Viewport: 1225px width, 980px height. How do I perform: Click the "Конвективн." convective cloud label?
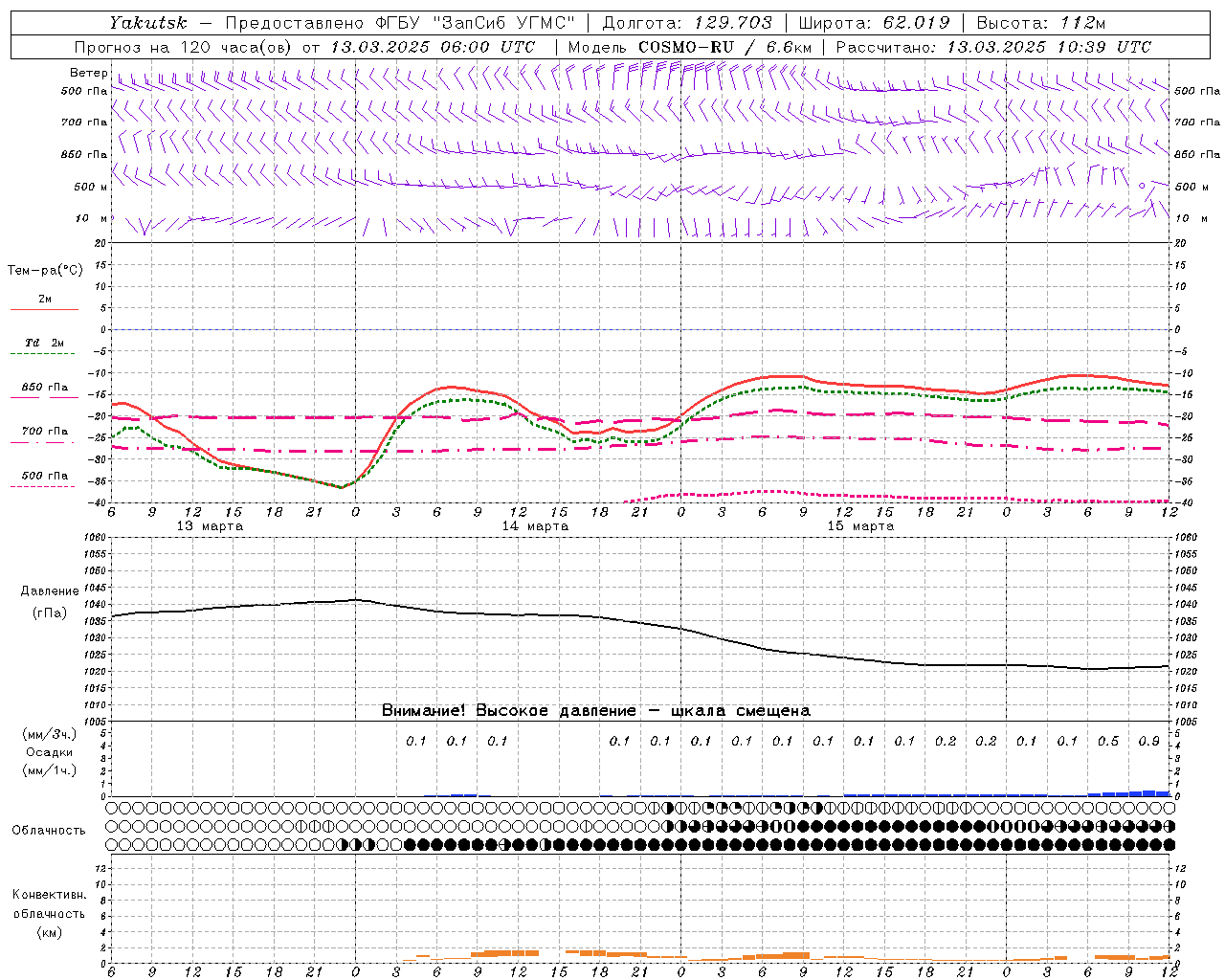click(49, 895)
